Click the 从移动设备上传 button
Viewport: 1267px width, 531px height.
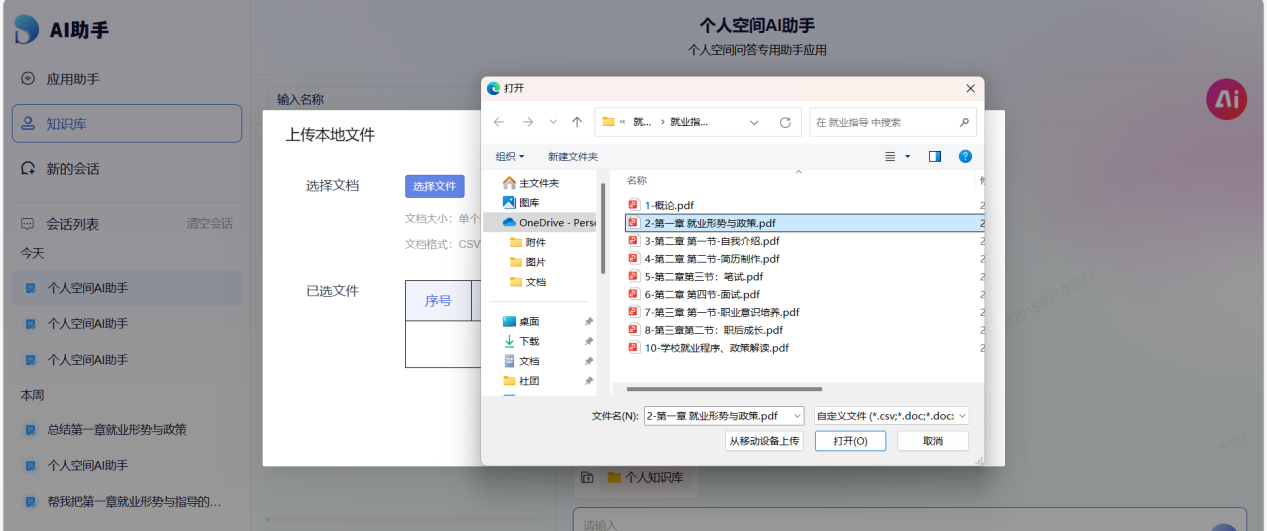tap(764, 441)
